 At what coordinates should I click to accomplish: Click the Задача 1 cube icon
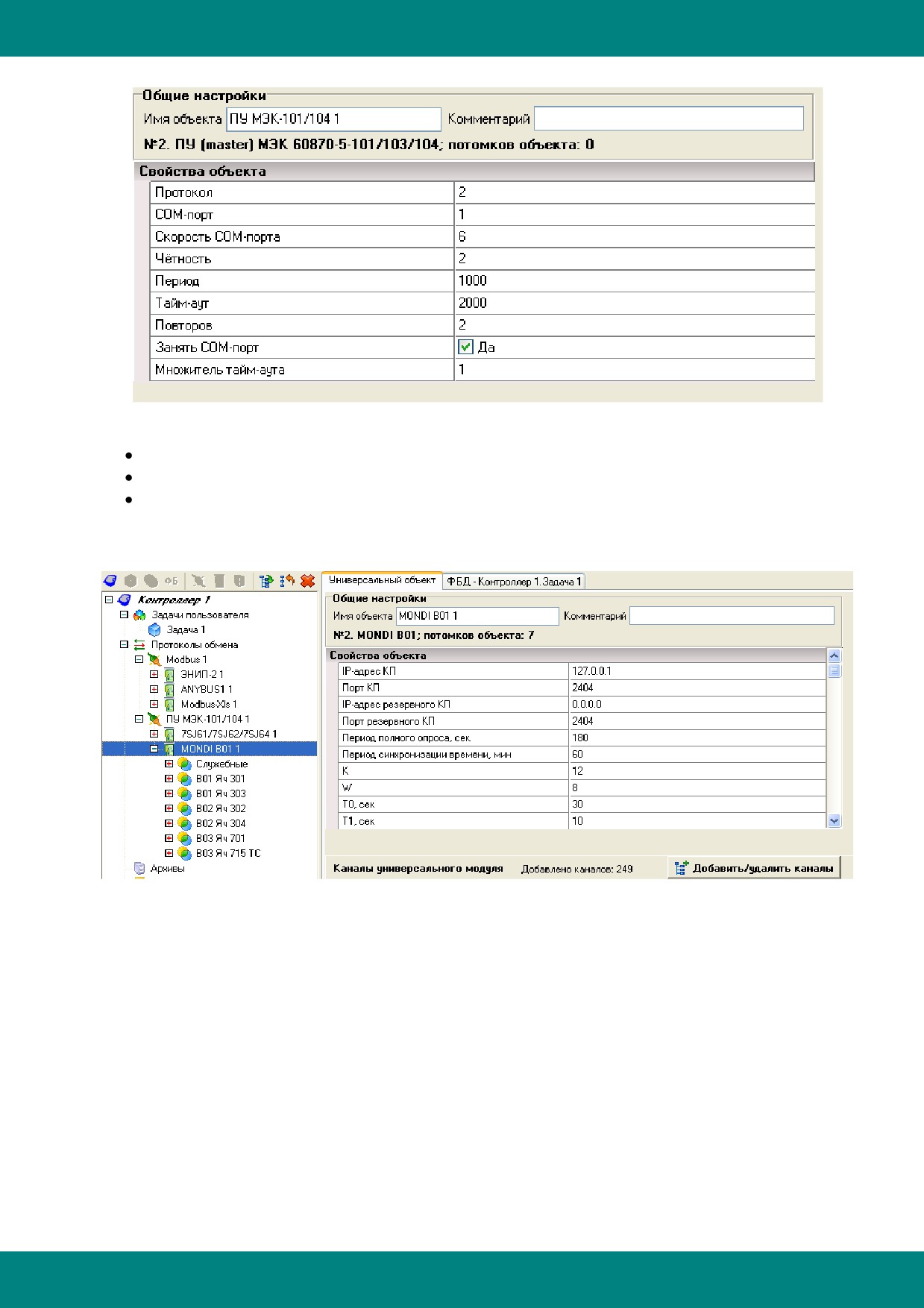[x=154, y=630]
